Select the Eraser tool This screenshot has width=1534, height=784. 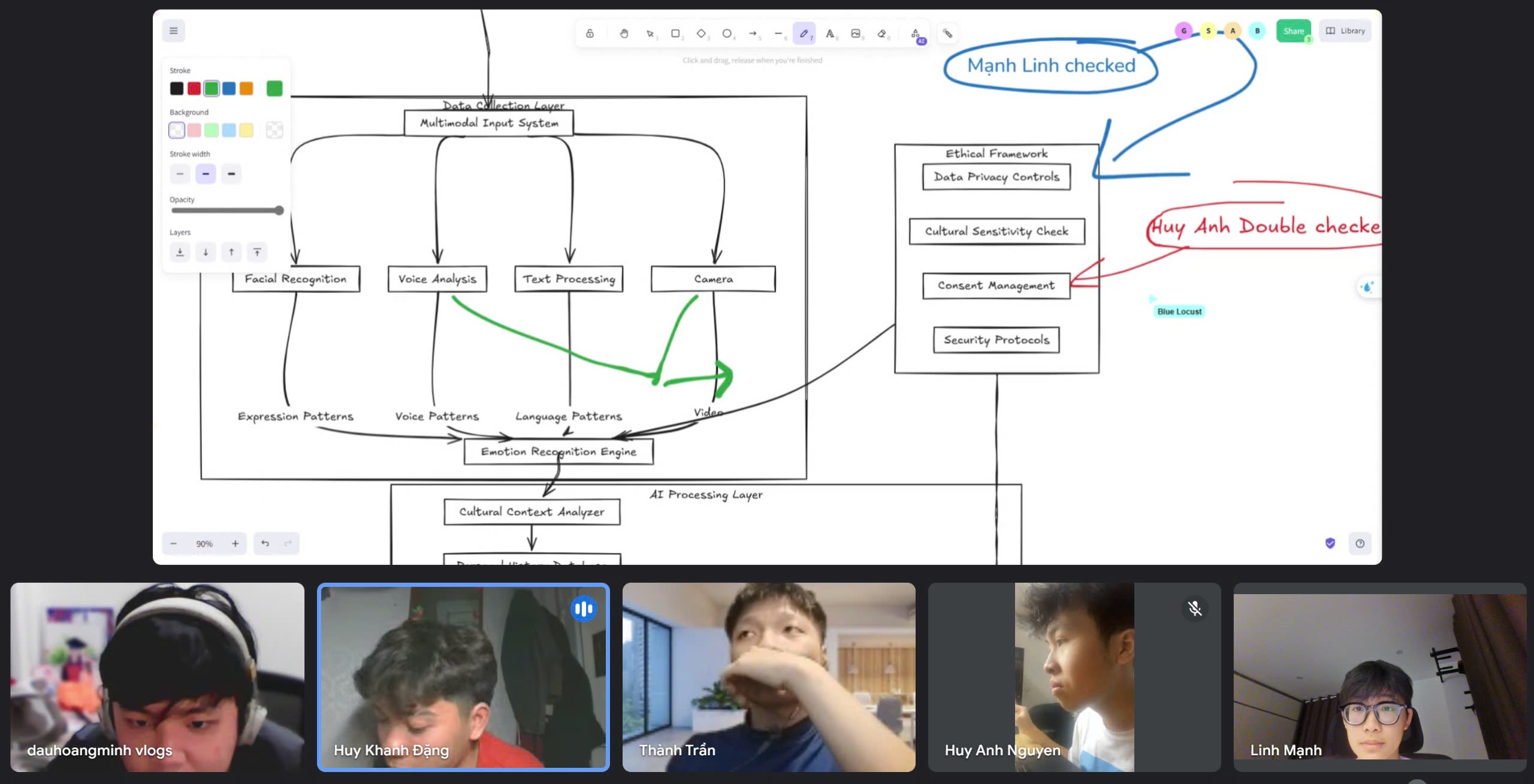click(x=881, y=34)
